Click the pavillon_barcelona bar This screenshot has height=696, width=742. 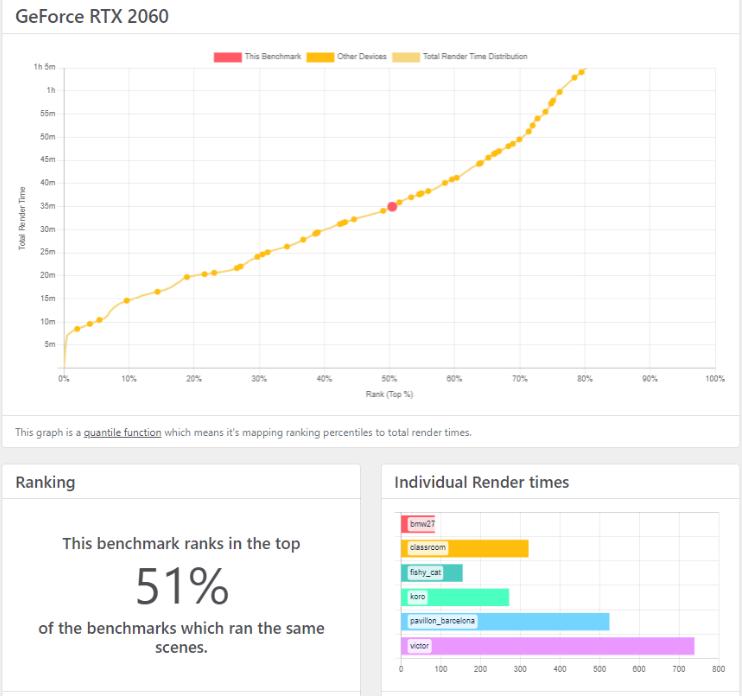pos(505,622)
